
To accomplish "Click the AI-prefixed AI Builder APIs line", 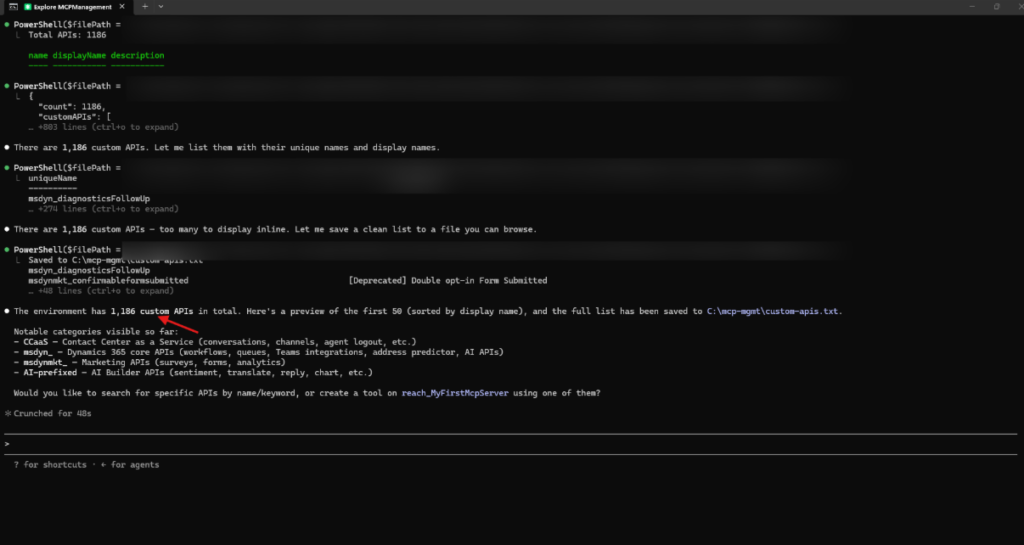I will (193, 373).
